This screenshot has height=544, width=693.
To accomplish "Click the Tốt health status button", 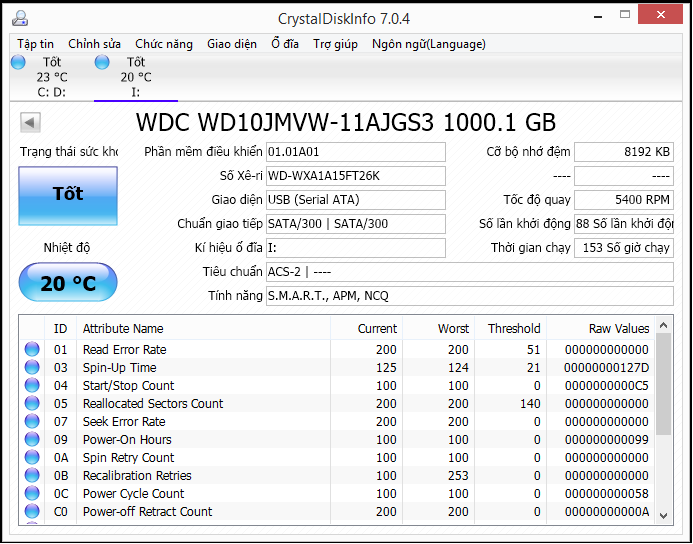I will (68, 196).
